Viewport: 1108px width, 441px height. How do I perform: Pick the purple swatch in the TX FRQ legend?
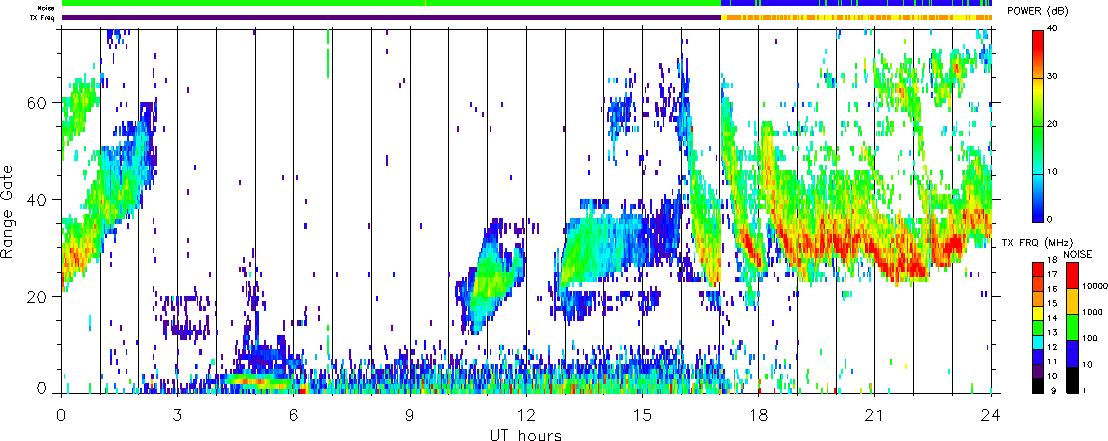(x=1038, y=372)
